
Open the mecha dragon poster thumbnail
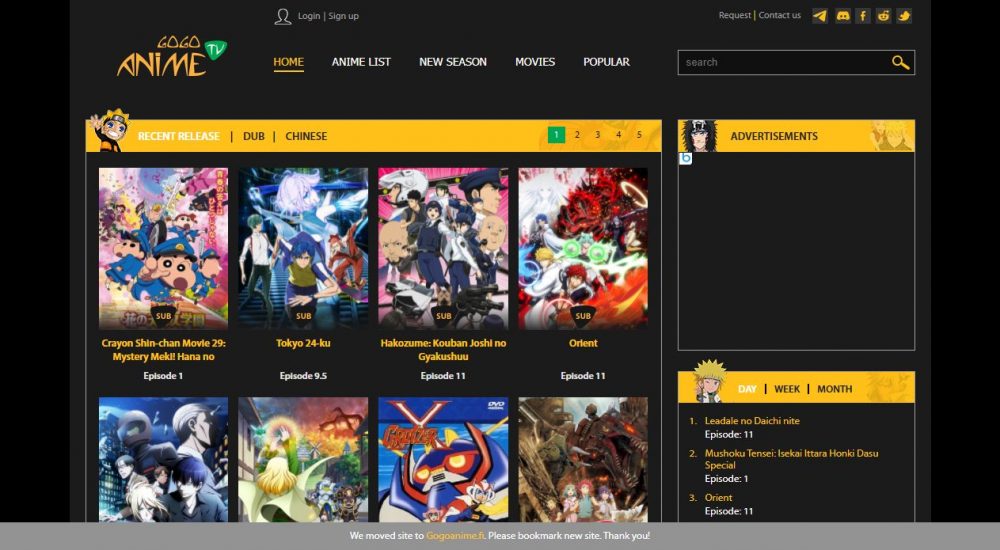(583, 459)
